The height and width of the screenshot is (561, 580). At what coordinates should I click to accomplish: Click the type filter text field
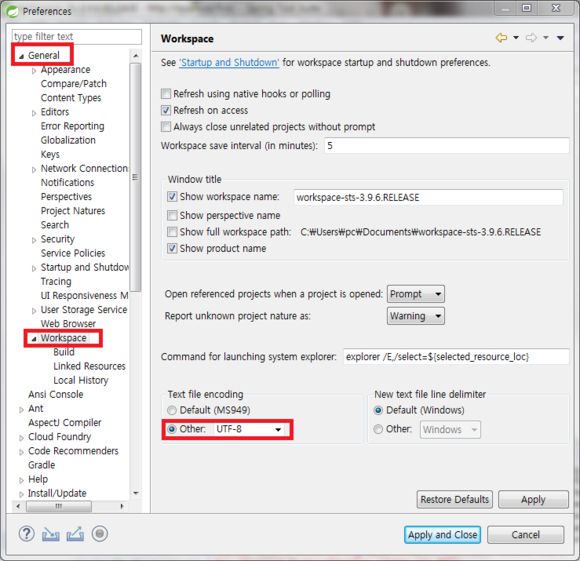77,37
